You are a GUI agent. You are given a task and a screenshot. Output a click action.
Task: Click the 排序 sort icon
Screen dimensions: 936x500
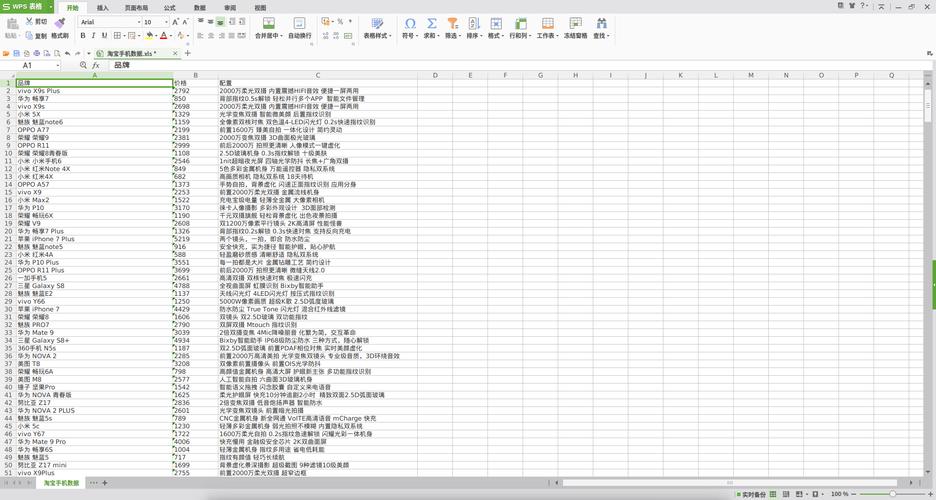coord(474,23)
